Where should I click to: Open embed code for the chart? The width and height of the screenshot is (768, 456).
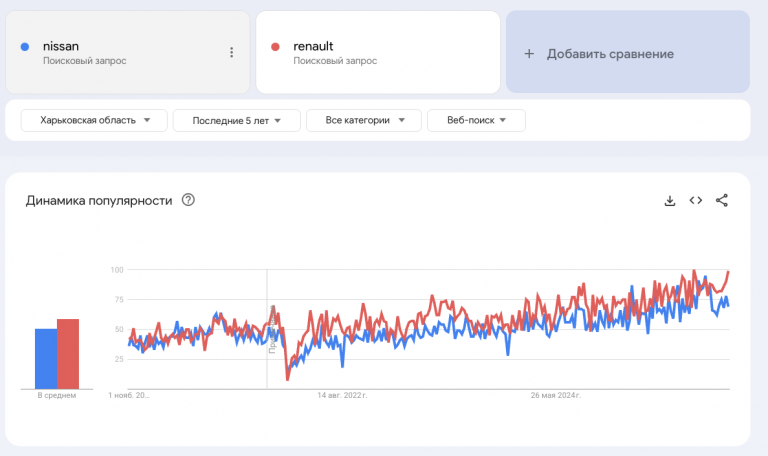tap(696, 201)
